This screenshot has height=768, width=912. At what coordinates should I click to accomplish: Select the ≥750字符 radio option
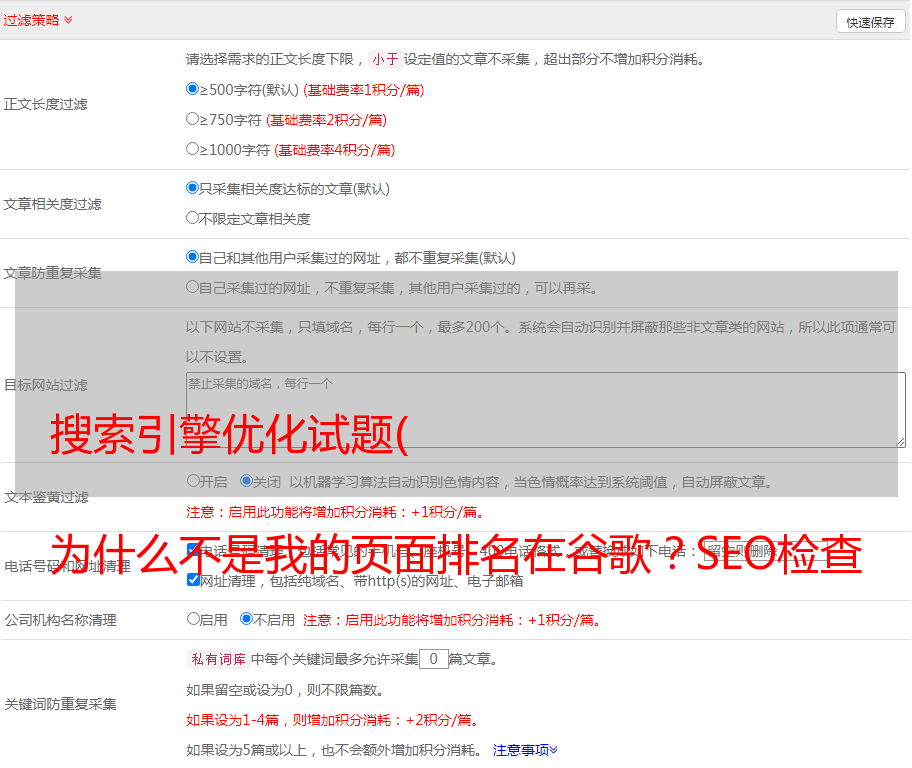(x=193, y=119)
